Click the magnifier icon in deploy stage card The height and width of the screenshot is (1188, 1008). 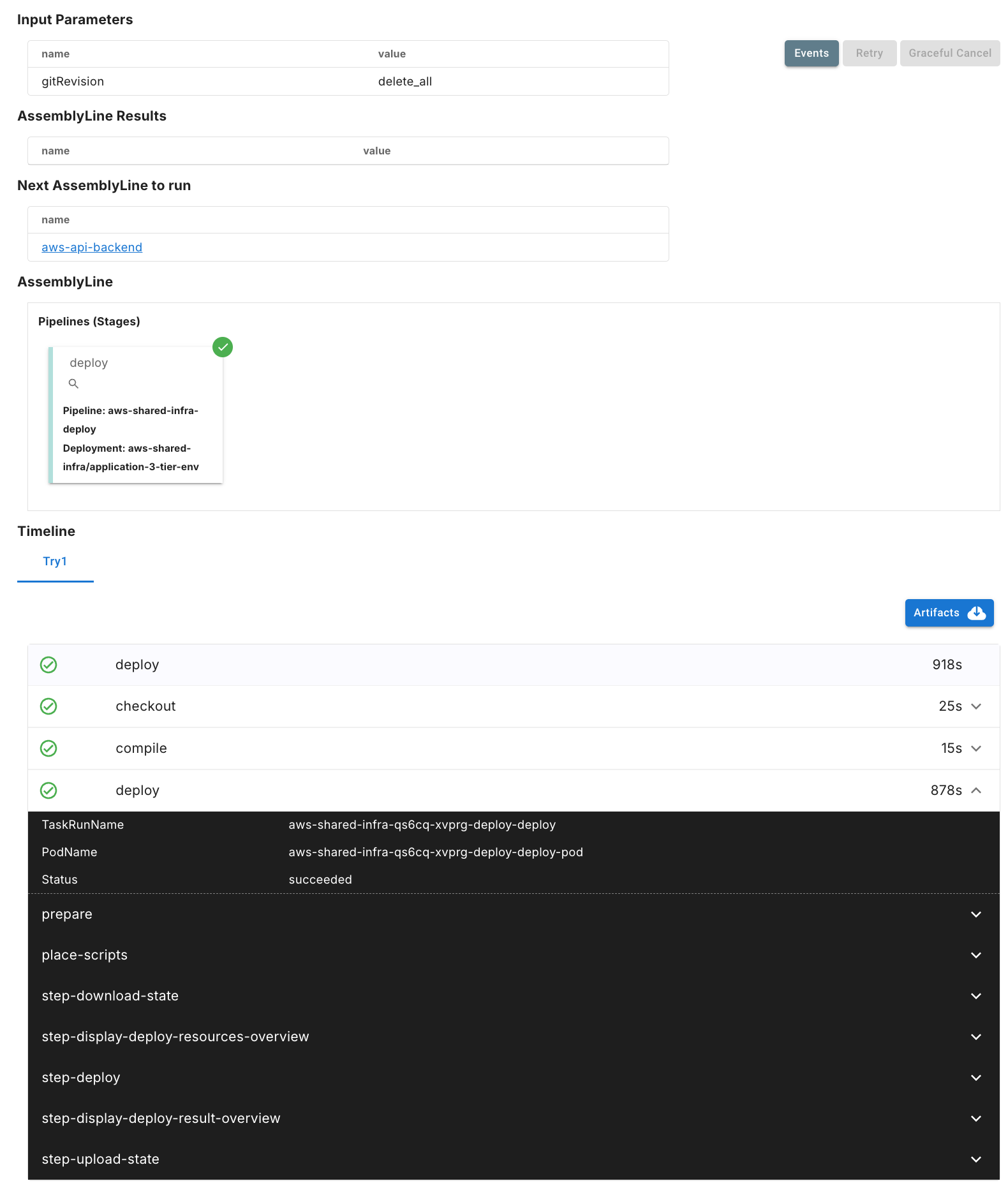pyautogui.click(x=73, y=383)
